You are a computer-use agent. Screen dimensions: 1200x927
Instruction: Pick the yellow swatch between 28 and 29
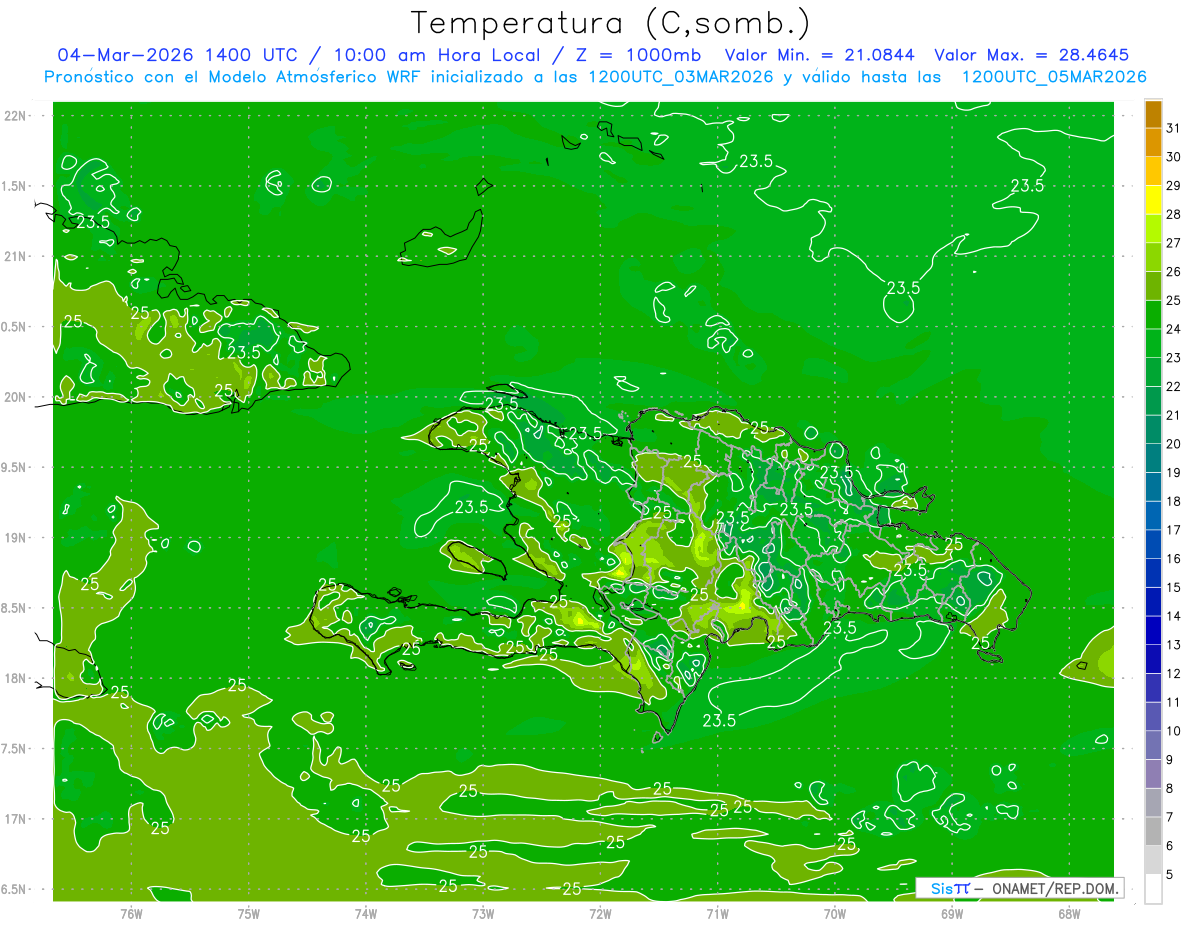(1153, 200)
